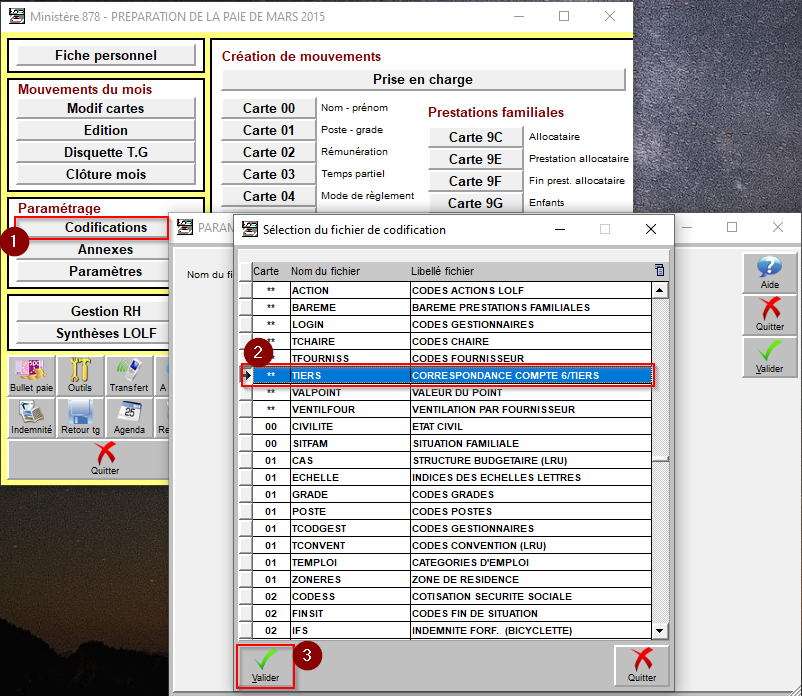This screenshot has width=802, height=696.
Task: Open the Codifications settings
Action: pos(106,227)
